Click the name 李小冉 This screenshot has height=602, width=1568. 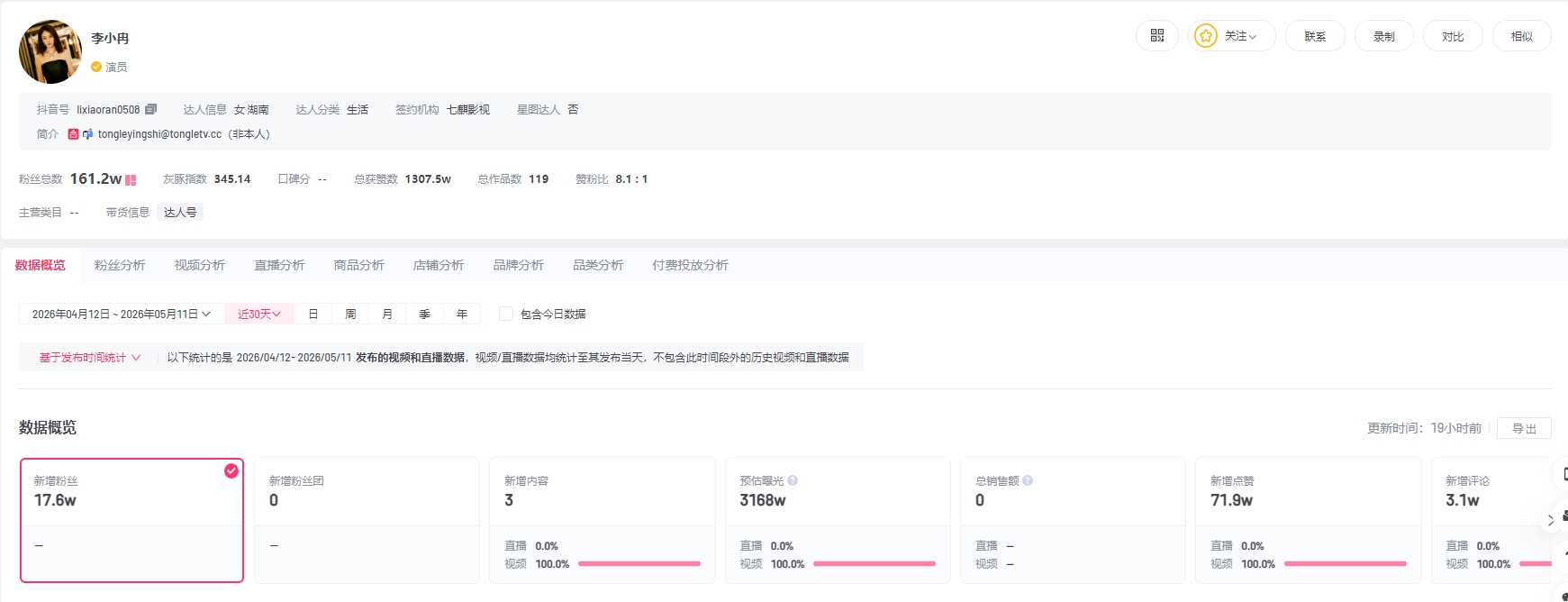pyautogui.click(x=110, y=38)
